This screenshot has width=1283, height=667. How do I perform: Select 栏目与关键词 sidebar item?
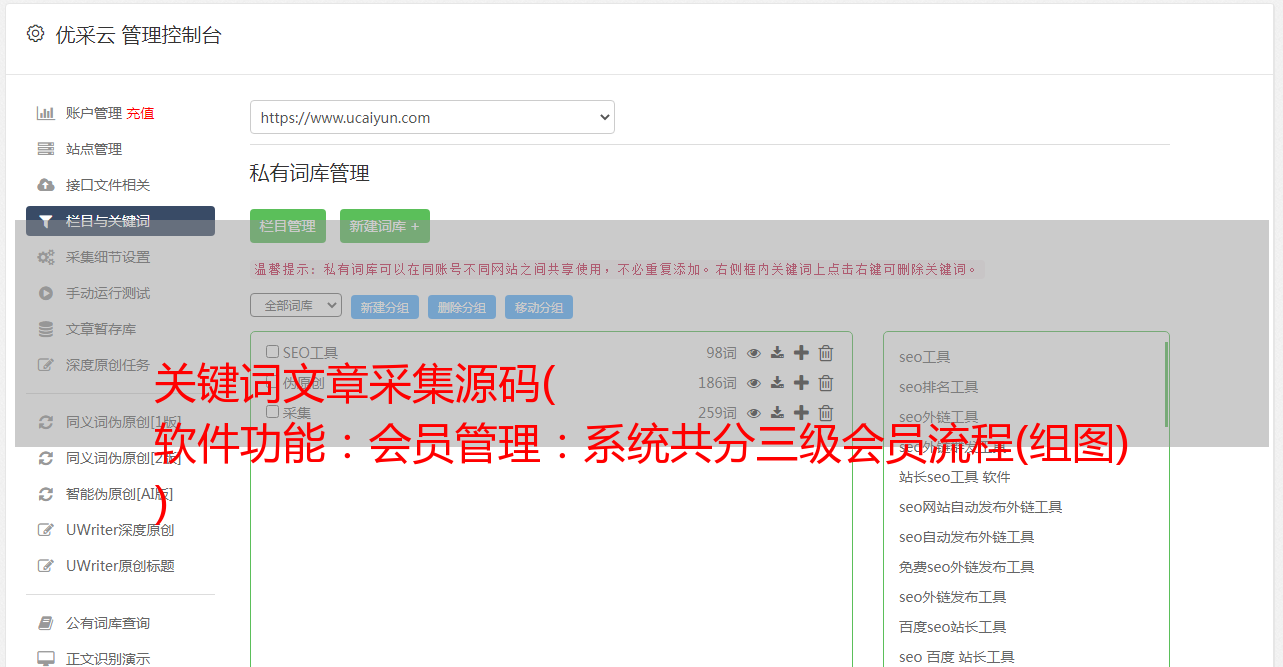click(120, 221)
